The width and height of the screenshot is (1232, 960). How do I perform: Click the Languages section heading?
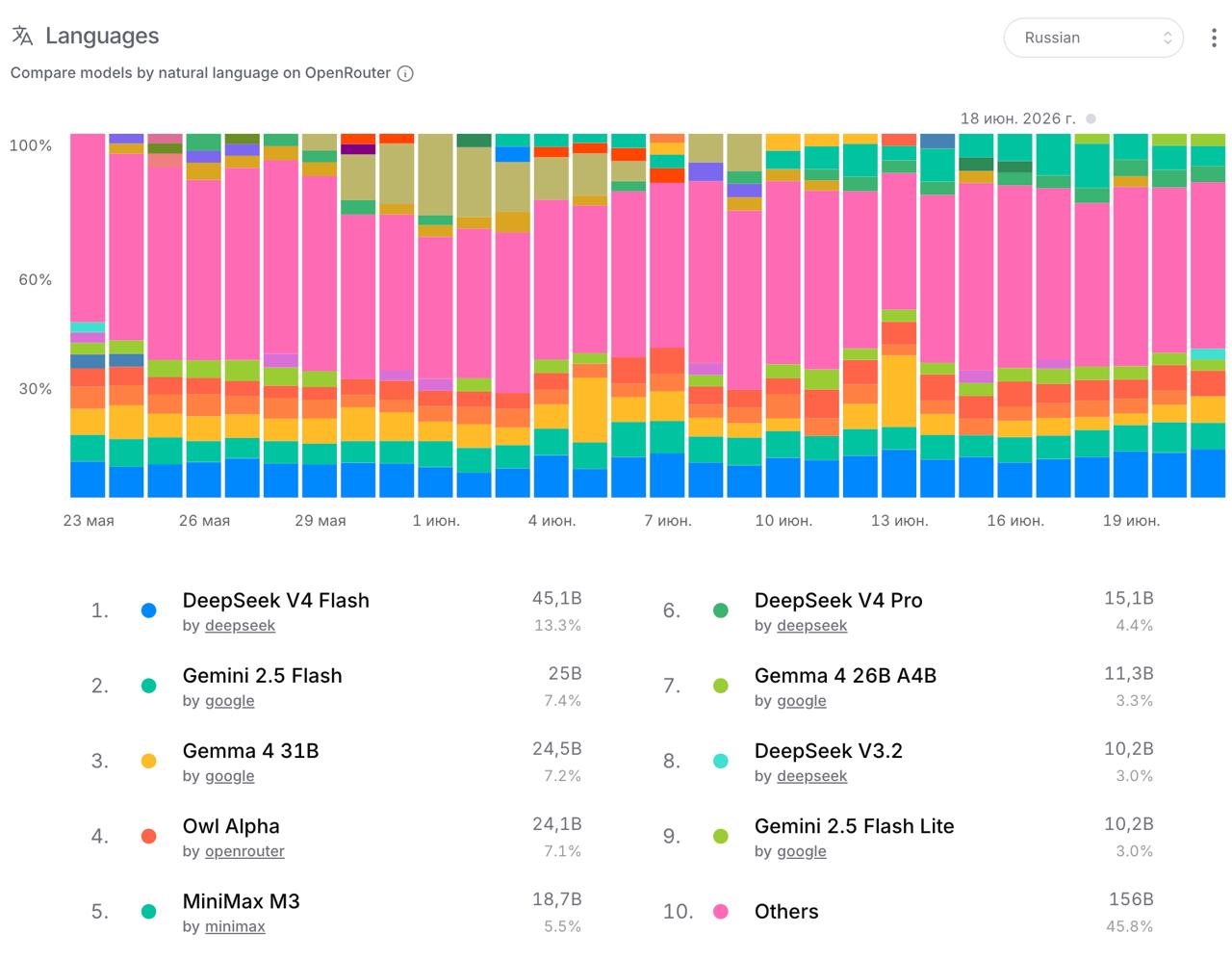102,36
